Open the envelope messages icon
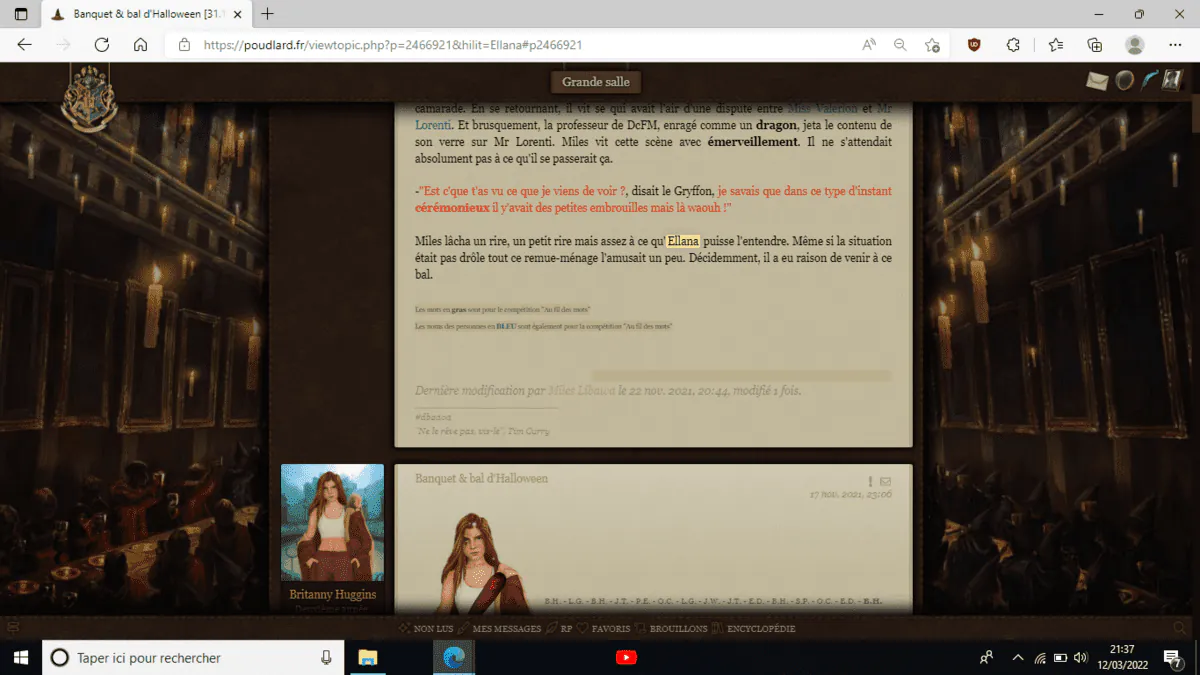The image size is (1200, 675). (x=1097, y=81)
